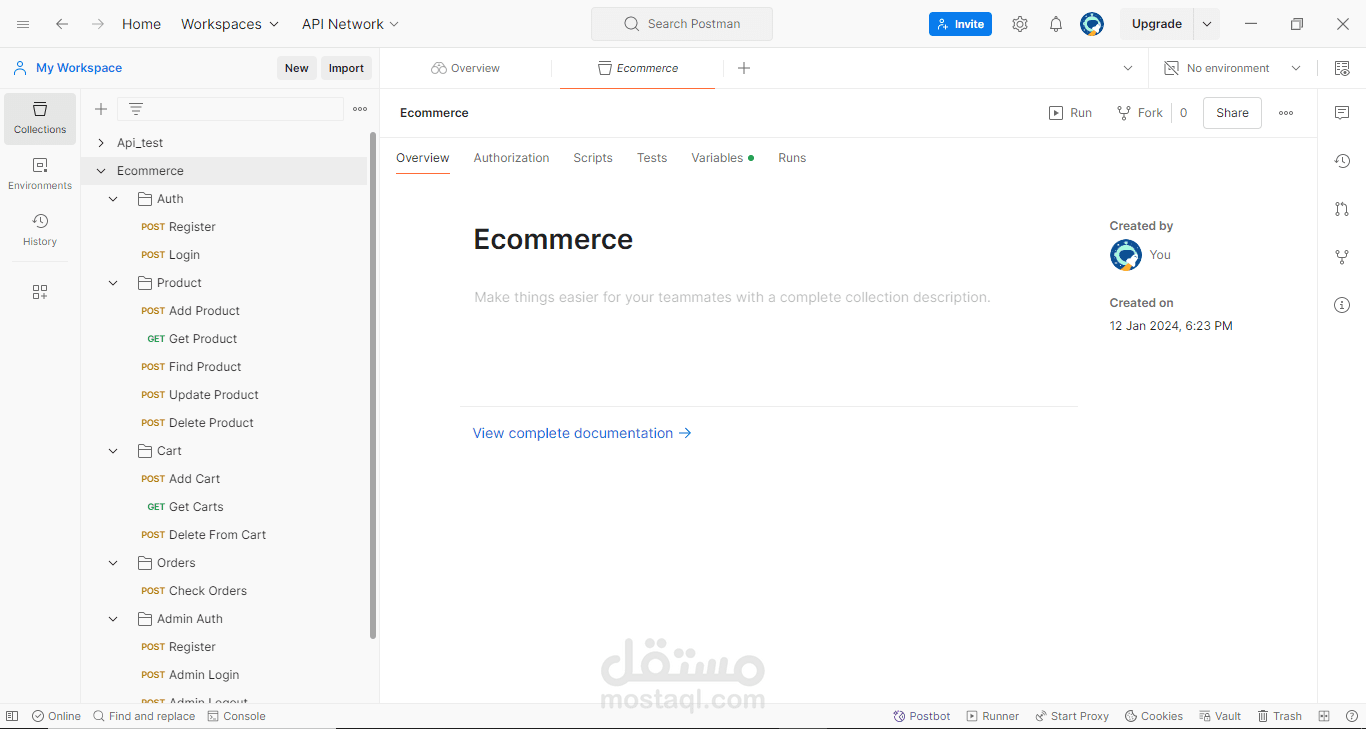Switch to the Variables tab
Viewport: 1366px width, 729px height.
click(722, 158)
